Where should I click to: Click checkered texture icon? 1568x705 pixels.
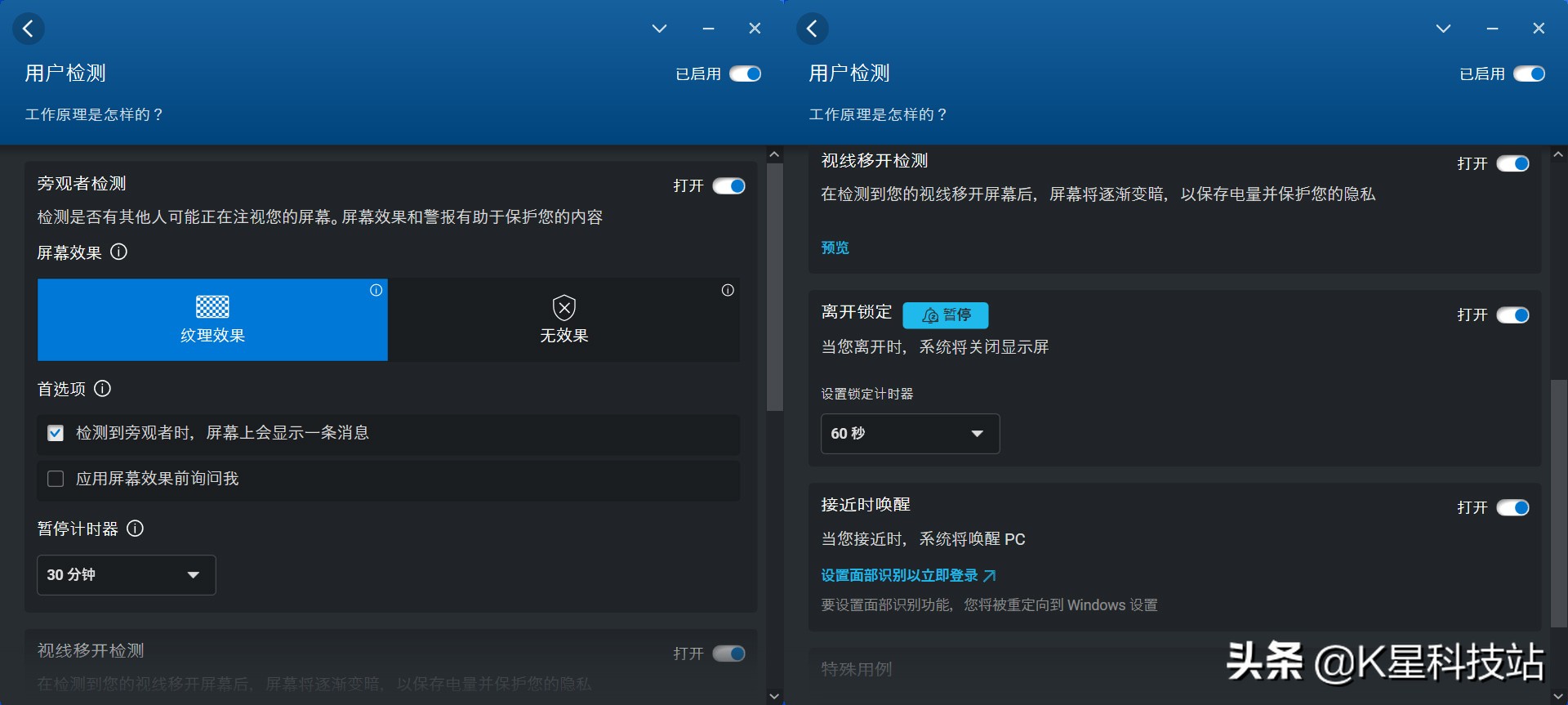[212, 306]
